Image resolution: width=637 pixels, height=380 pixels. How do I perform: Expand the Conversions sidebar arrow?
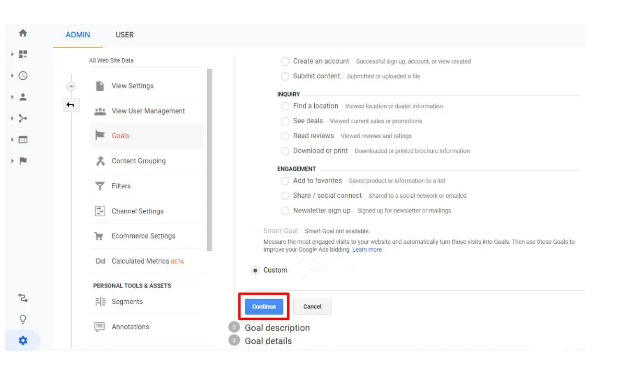pyautogui.click(x=12, y=161)
